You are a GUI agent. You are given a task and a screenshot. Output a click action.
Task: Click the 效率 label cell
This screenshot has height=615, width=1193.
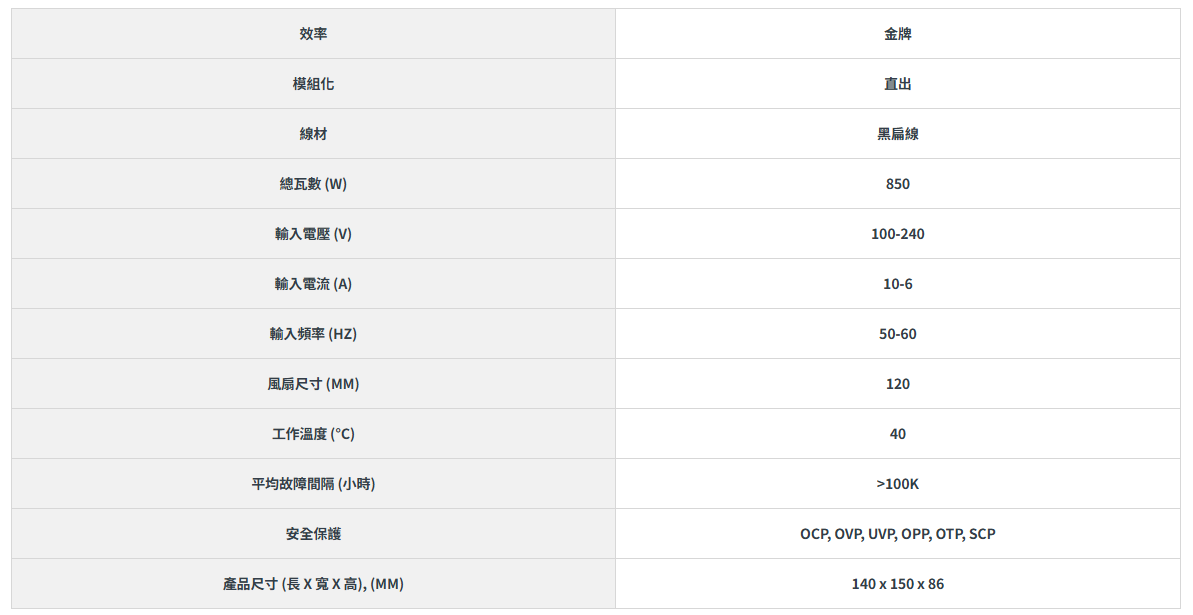tap(313, 34)
